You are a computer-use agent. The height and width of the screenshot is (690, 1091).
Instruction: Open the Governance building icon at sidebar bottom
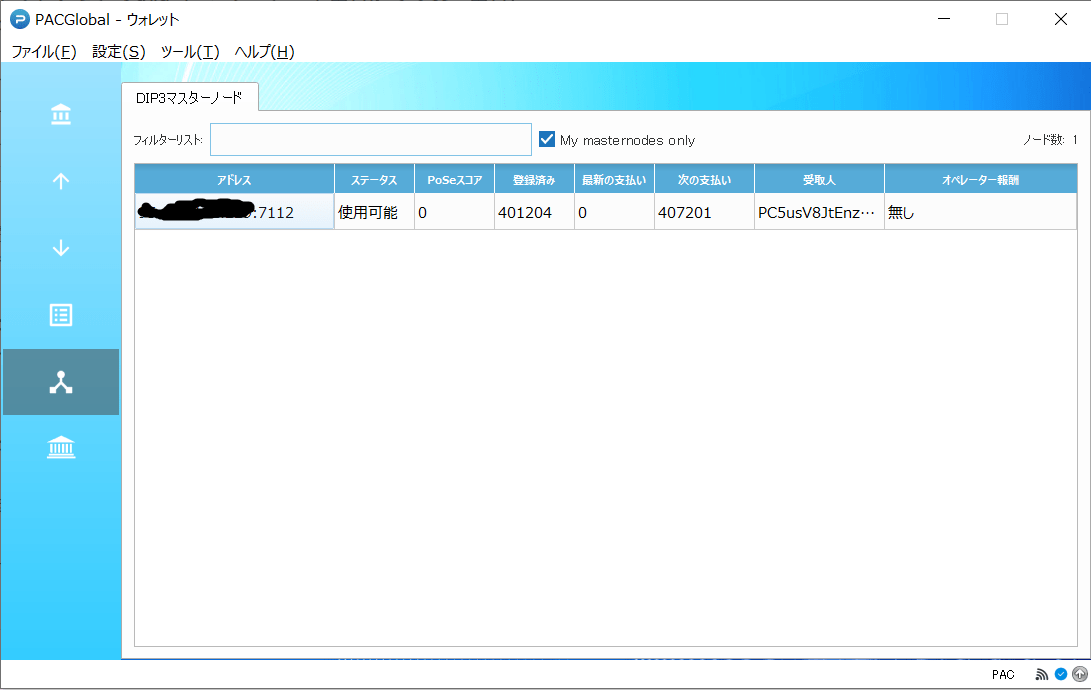61,449
